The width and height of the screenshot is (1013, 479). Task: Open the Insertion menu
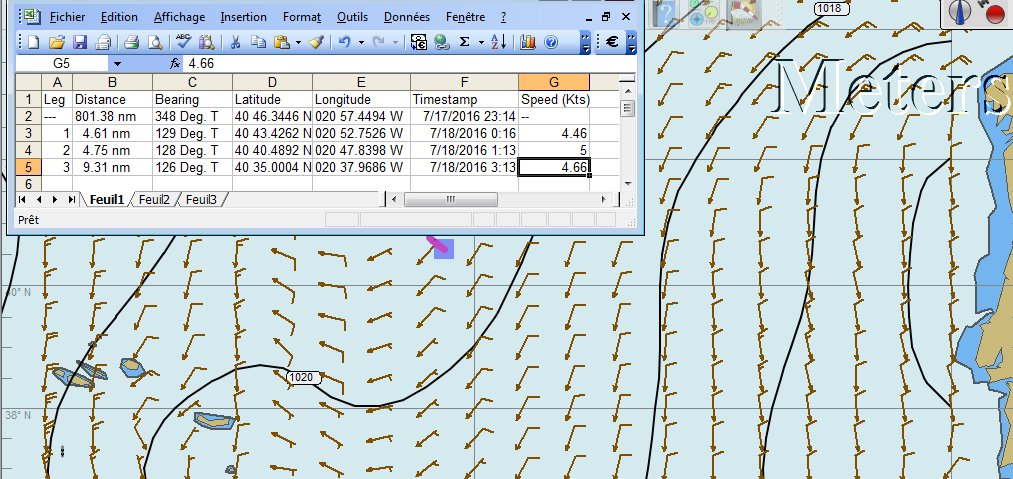pos(244,17)
